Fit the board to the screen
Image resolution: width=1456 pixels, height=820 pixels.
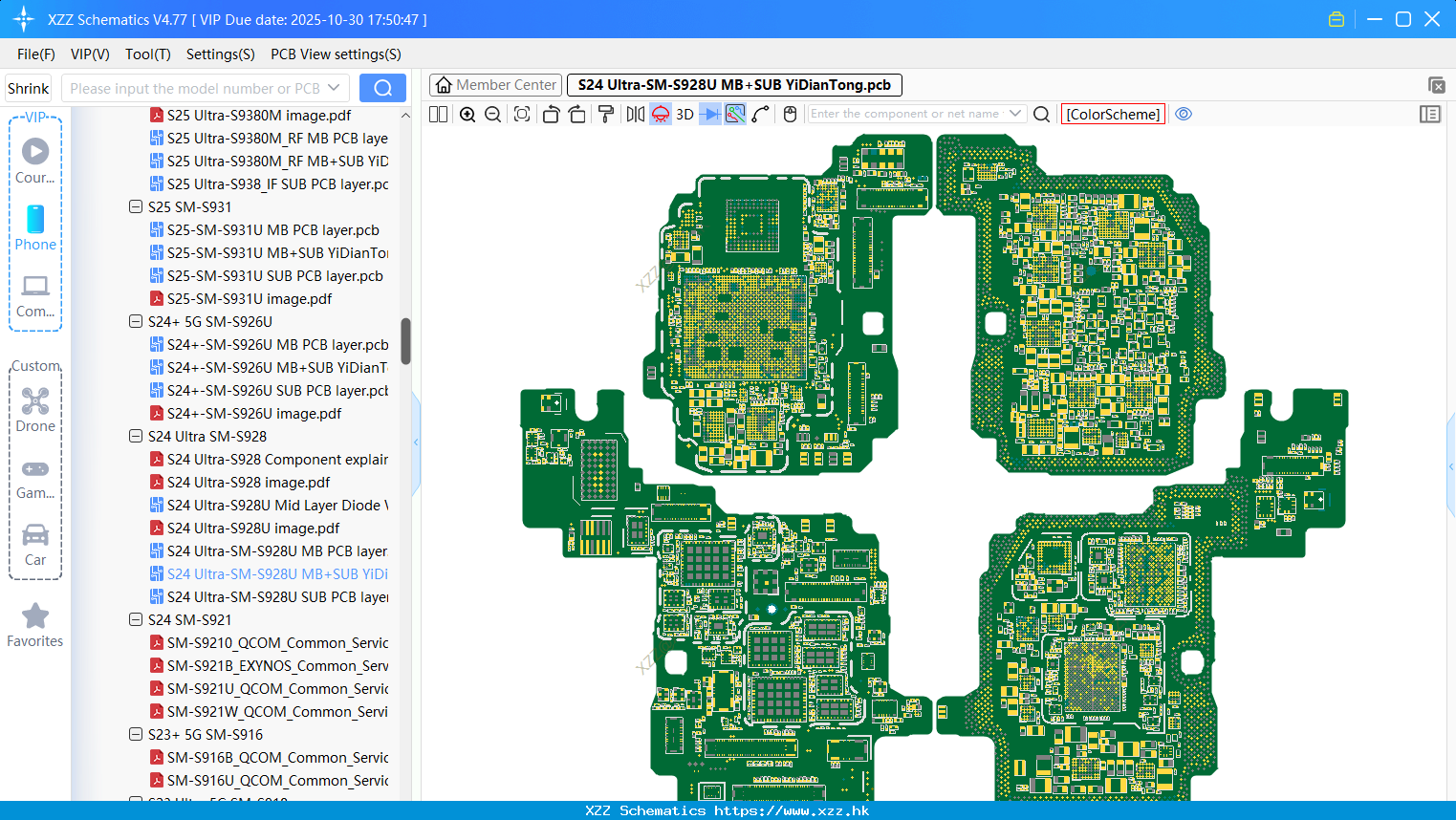click(522, 114)
